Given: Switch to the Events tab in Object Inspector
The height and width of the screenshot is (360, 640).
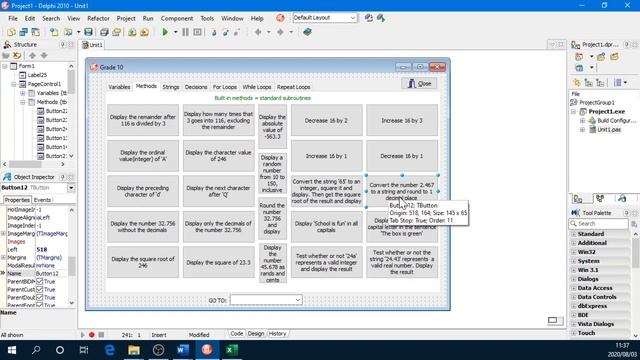Looking at the screenshot, I should click(42, 200).
